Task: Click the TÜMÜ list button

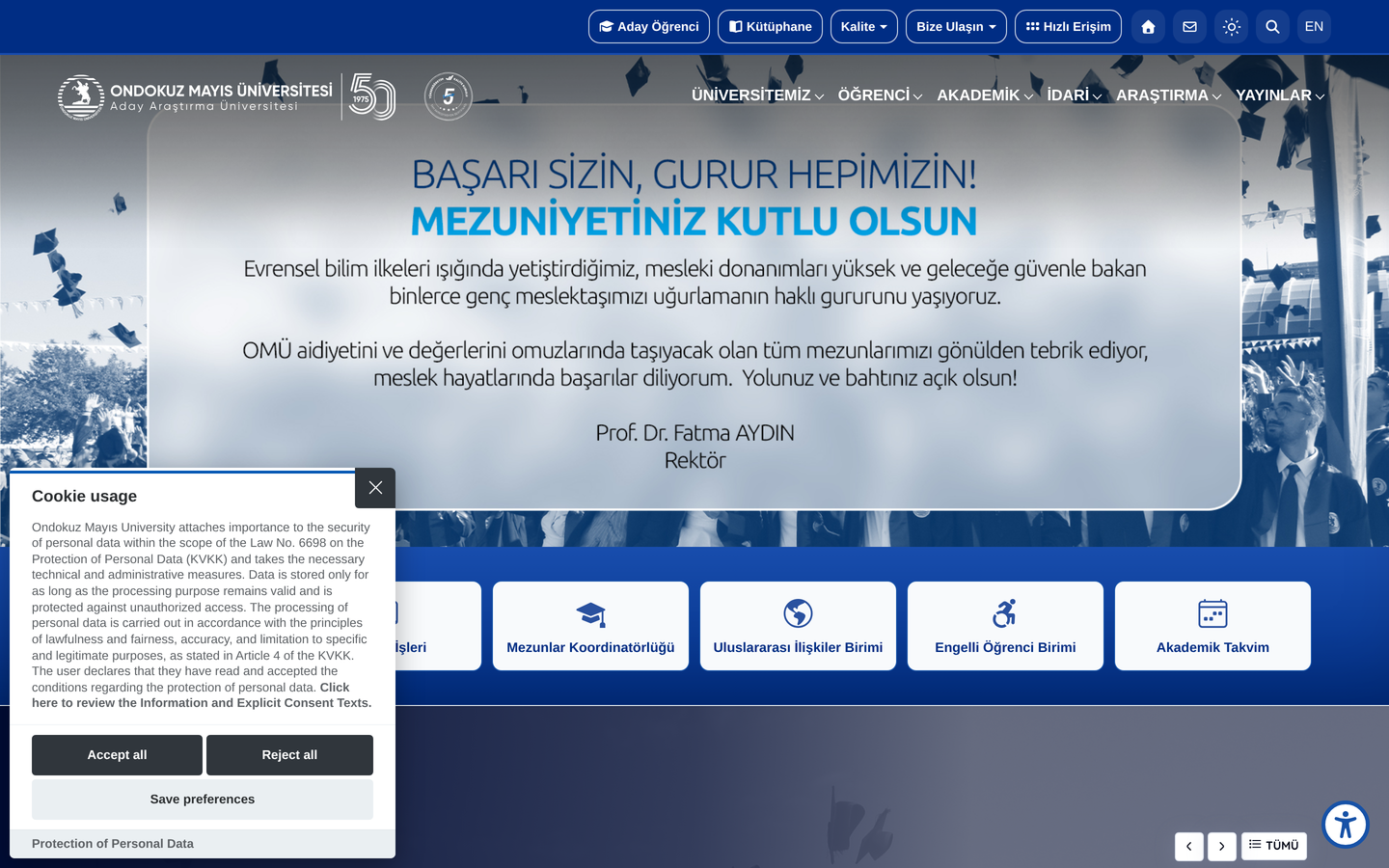Action: point(1274,845)
